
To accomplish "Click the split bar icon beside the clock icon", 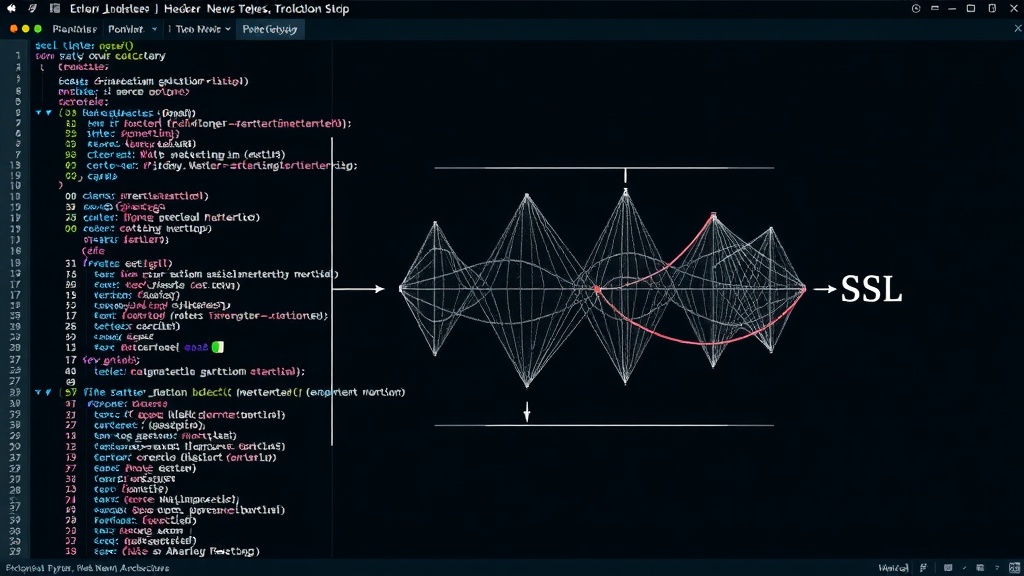I will coord(935,8).
